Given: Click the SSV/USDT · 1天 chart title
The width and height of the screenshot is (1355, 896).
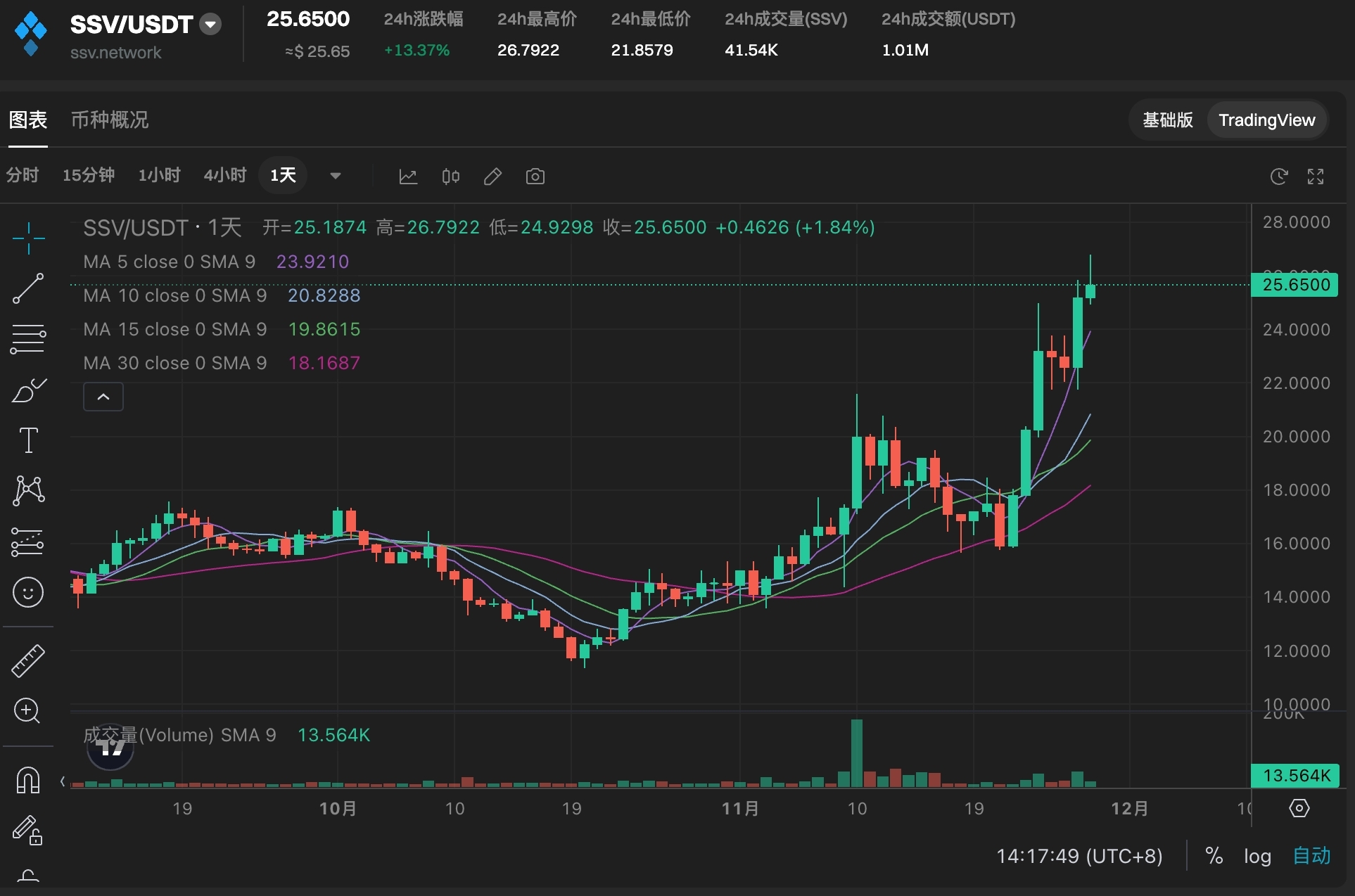Looking at the screenshot, I should (163, 227).
